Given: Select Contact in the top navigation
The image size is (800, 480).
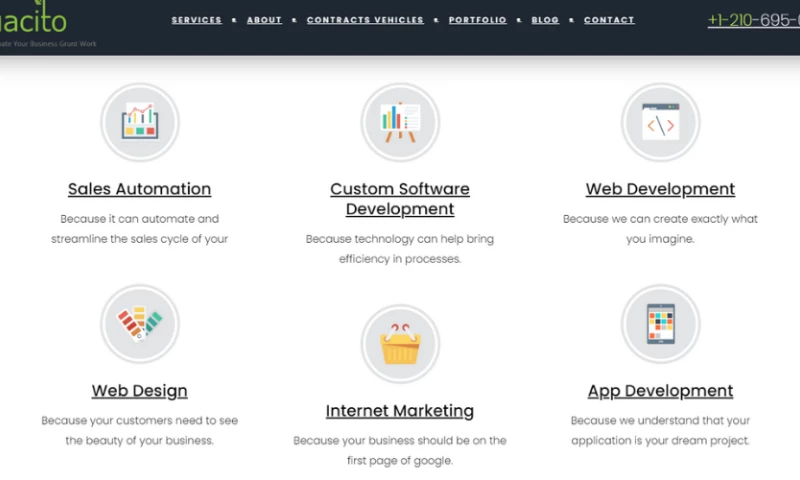Looking at the screenshot, I should pos(609,20).
